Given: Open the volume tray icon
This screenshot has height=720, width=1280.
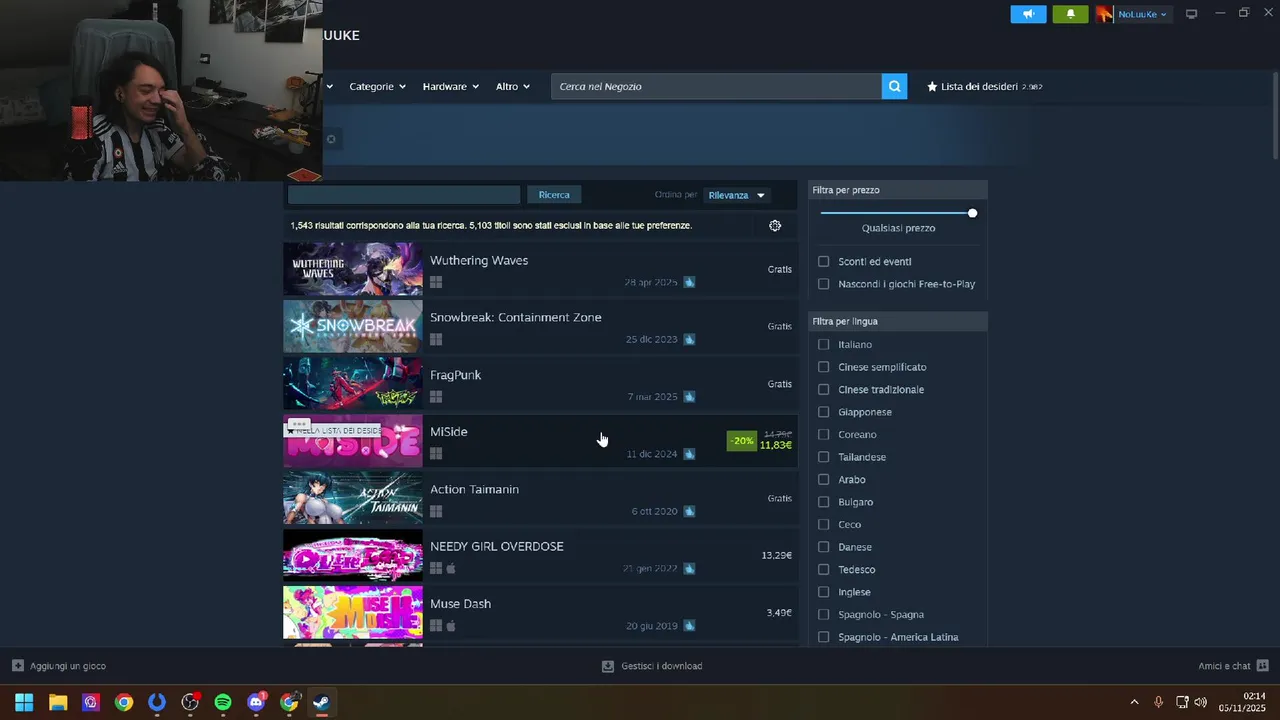Looking at the screenshot, I should coord(1201,702).
